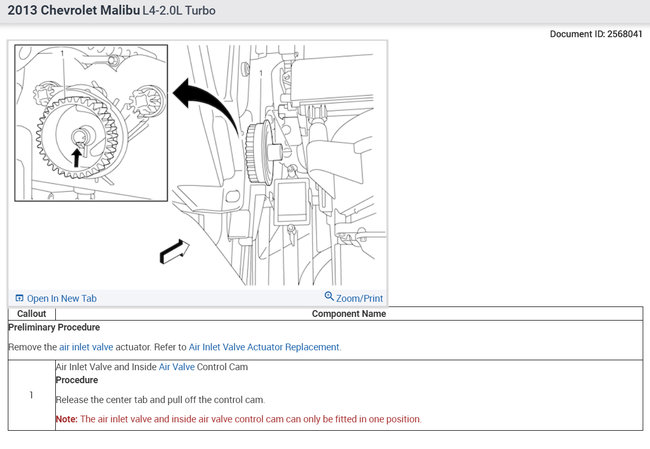Viewport: 650px width, 449px height.
Task: Click the 'Air Valve' link in row 1
Action: (x=177, y=367)
